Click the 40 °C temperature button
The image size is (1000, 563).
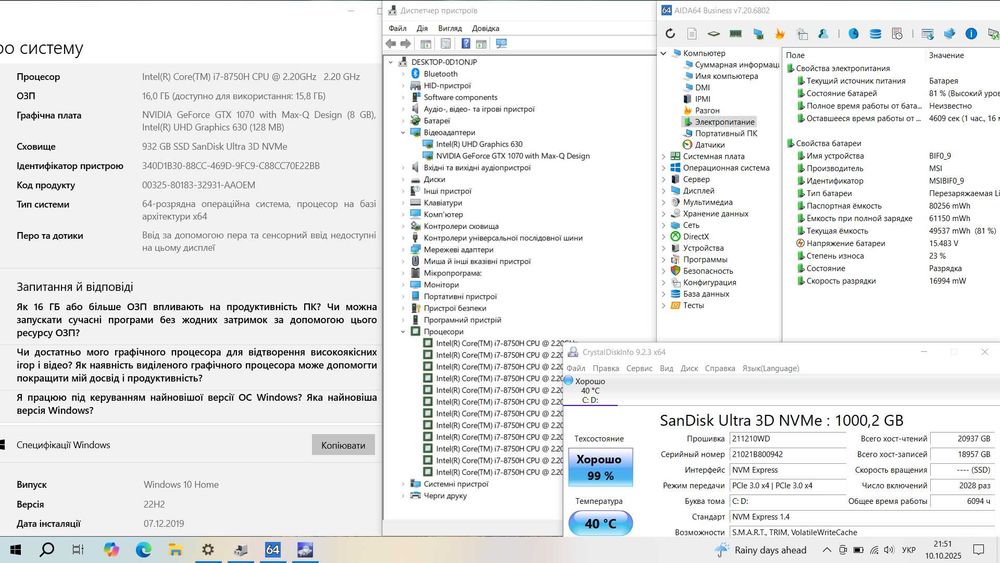(600, 523)
